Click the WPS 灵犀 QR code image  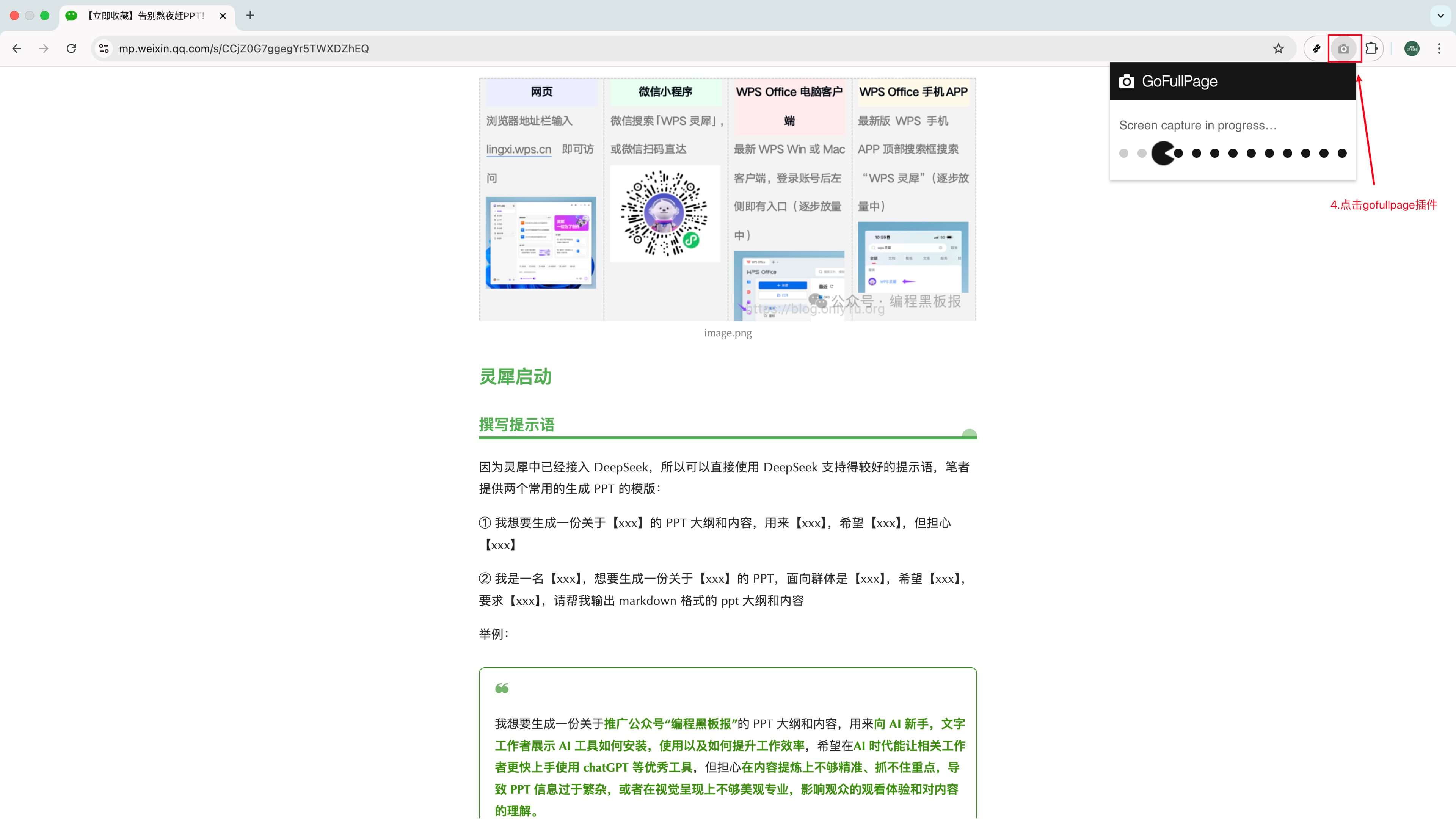(x=665, y=213)
